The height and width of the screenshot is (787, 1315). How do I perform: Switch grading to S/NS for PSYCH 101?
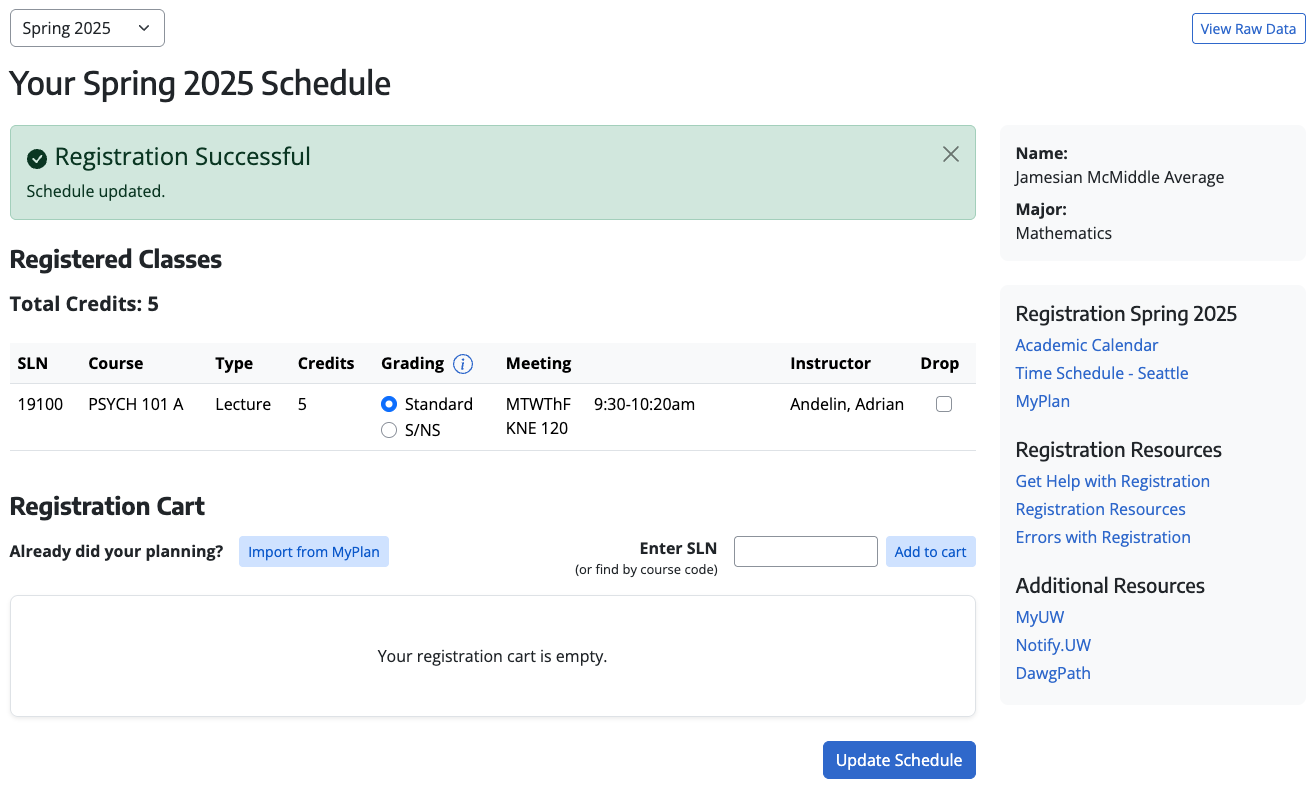[x=389, y=429]
